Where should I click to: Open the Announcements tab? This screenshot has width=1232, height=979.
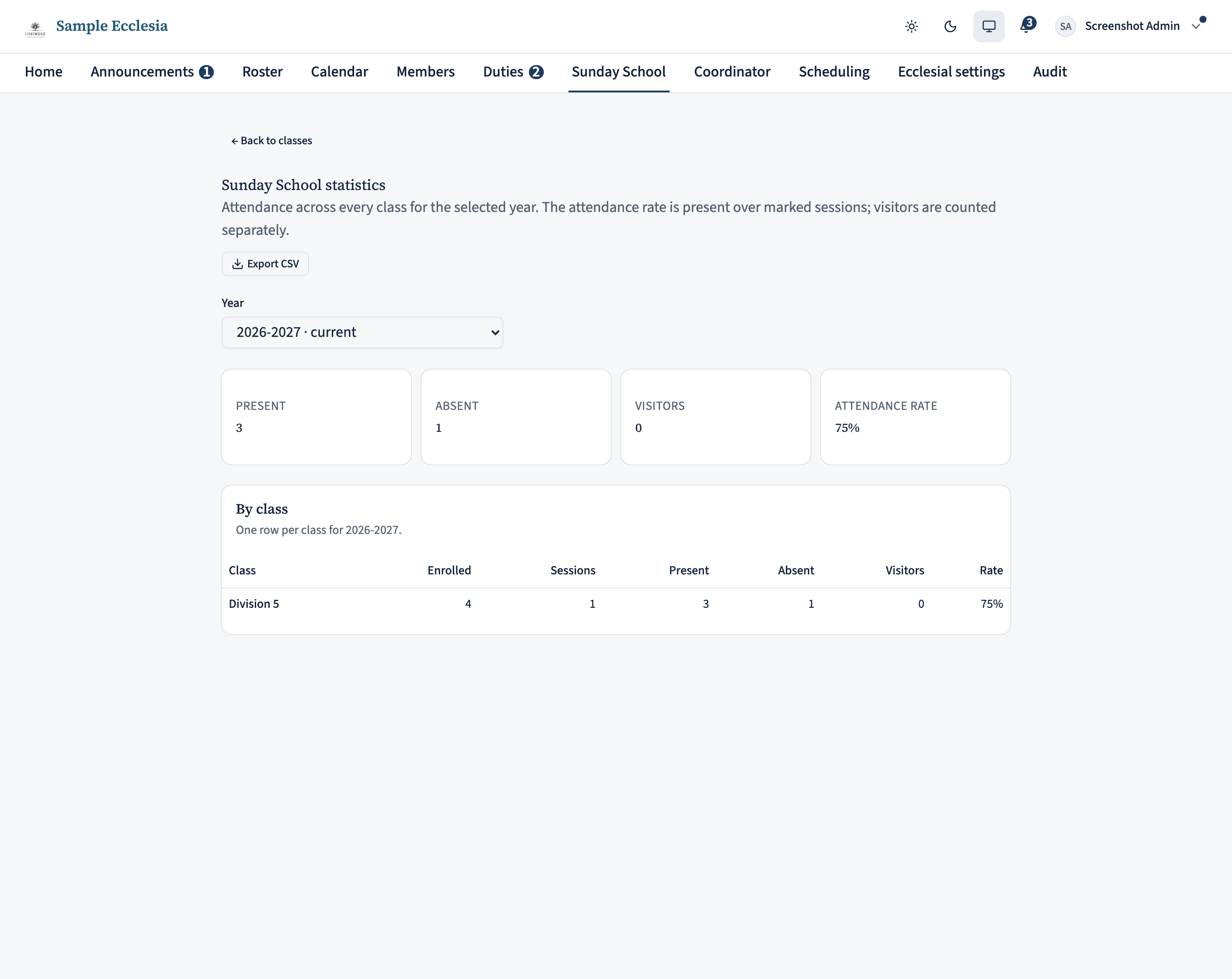coord(152,71)
